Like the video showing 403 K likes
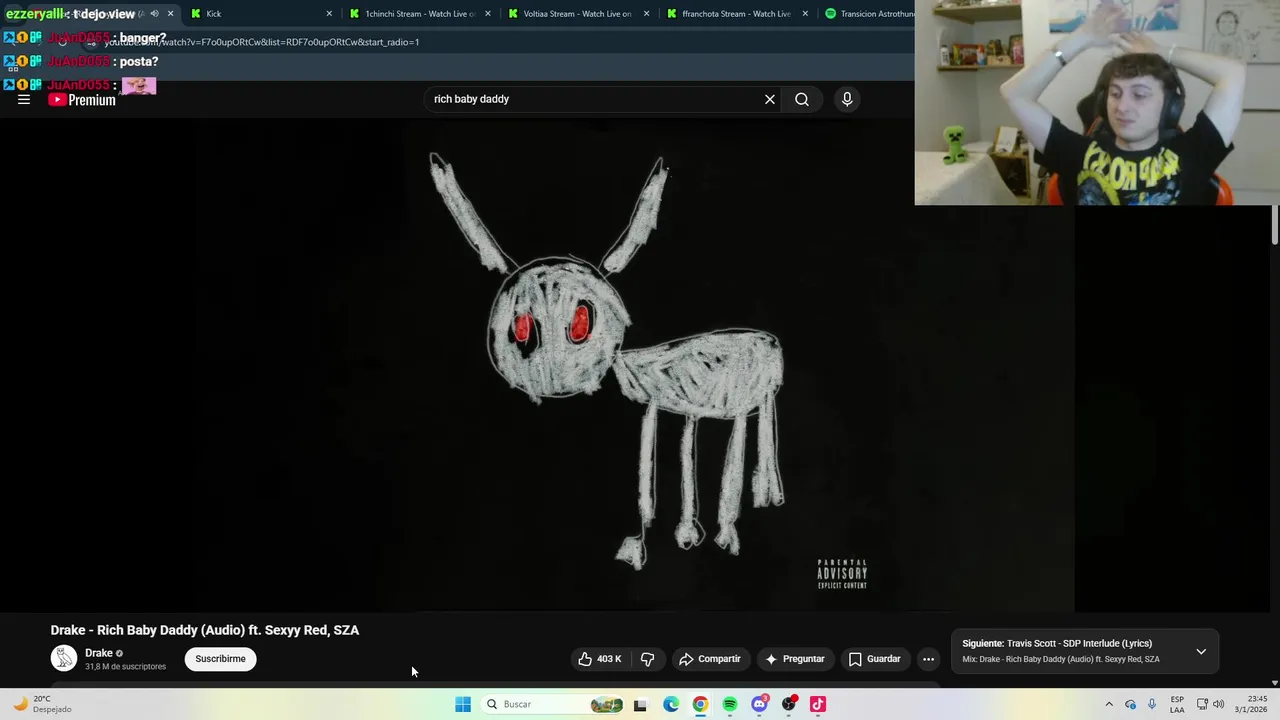The image size is (1280, 720). pyautogui.click(x=599, y=659)
